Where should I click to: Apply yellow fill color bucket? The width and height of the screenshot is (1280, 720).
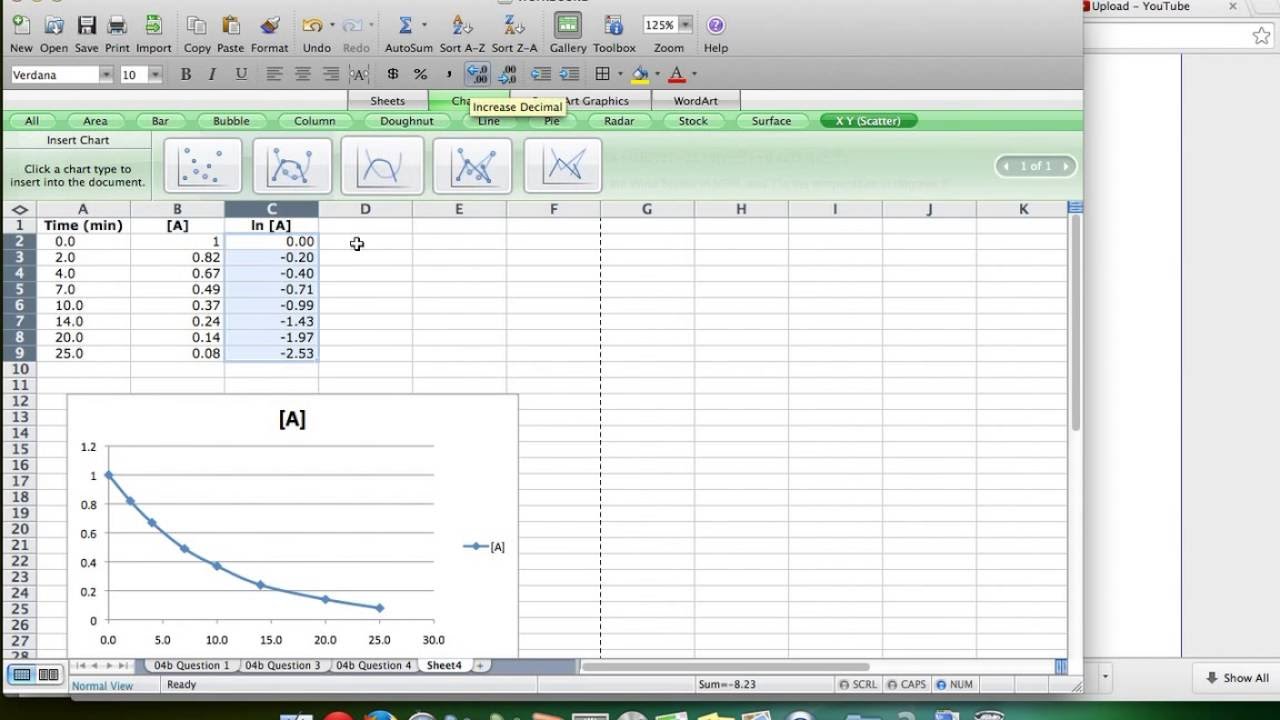[640, 74]
